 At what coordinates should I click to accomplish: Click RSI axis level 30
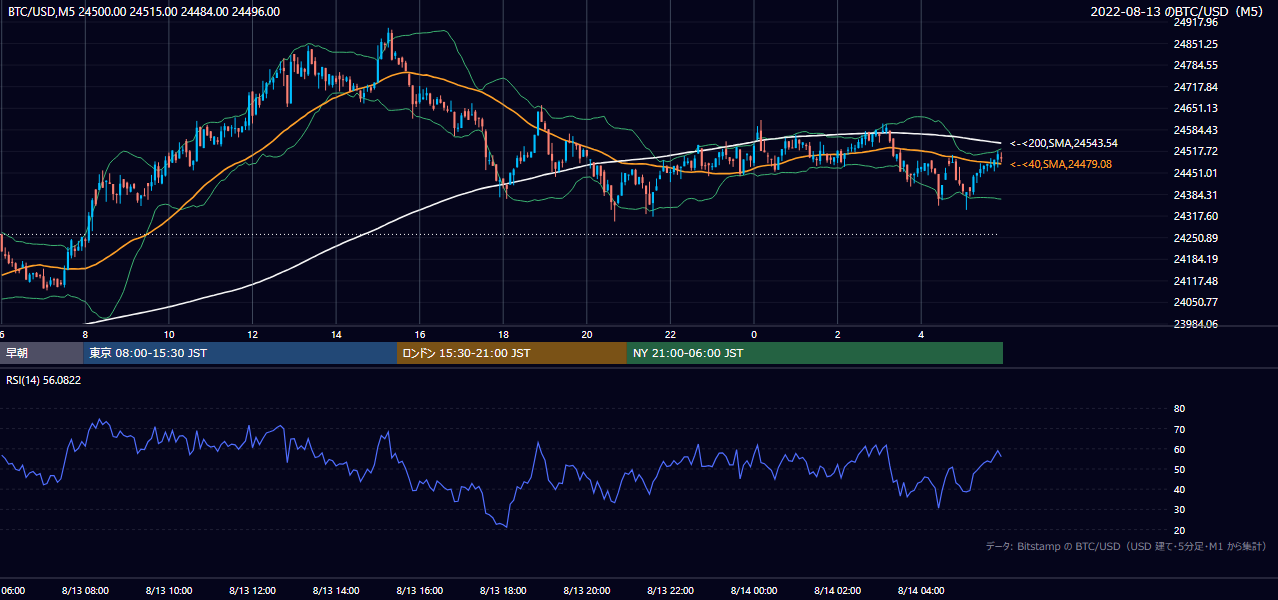(x=1179, y=509)
